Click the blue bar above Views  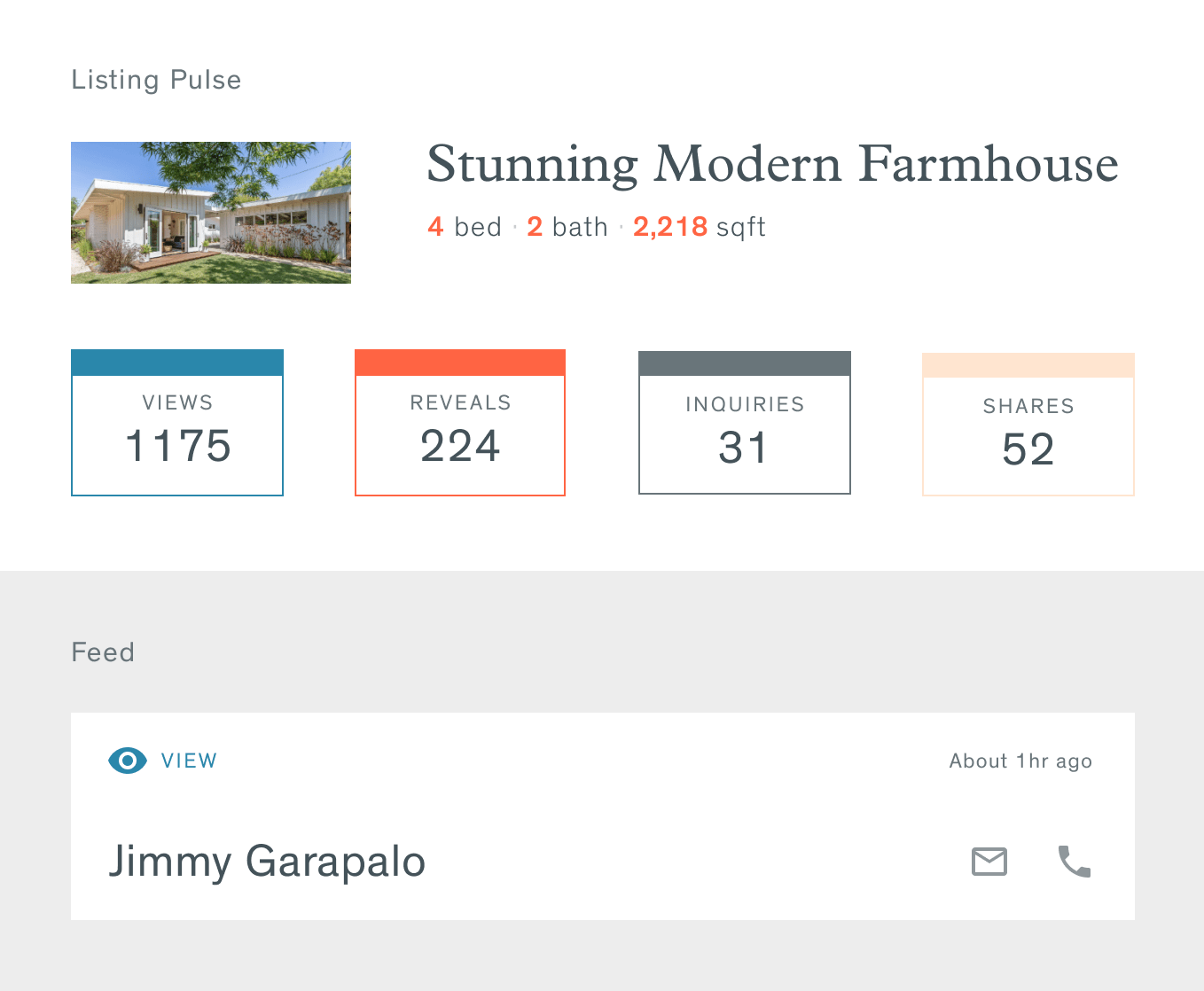coord(177,363)
